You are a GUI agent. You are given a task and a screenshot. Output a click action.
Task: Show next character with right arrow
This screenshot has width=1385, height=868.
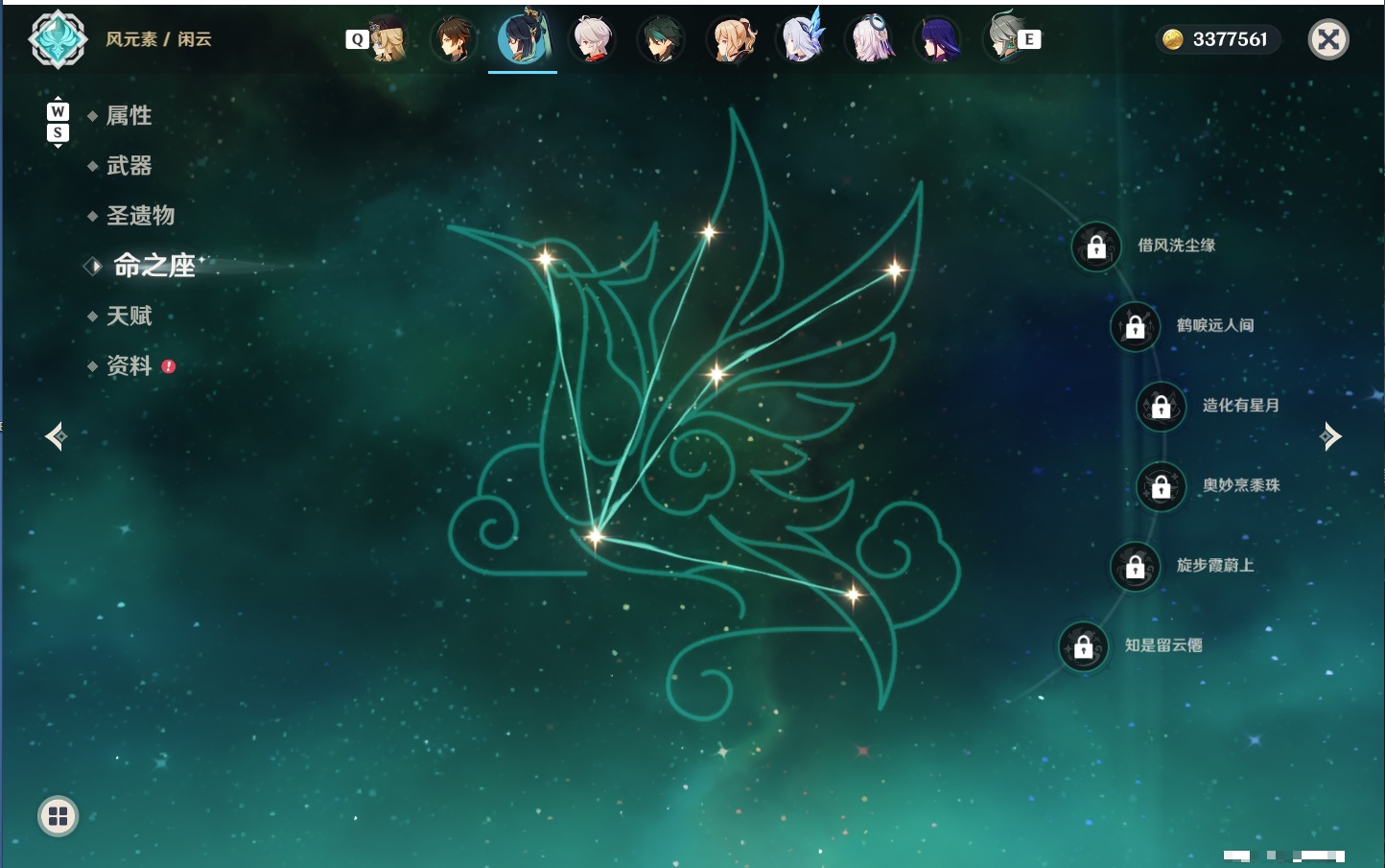pos(1330,436)
